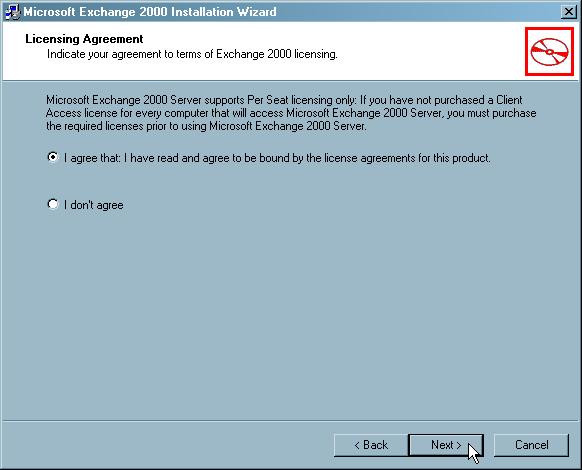Proceed with the Next button
Viewport: 582px width, 470px height.
tap(446, 445)
